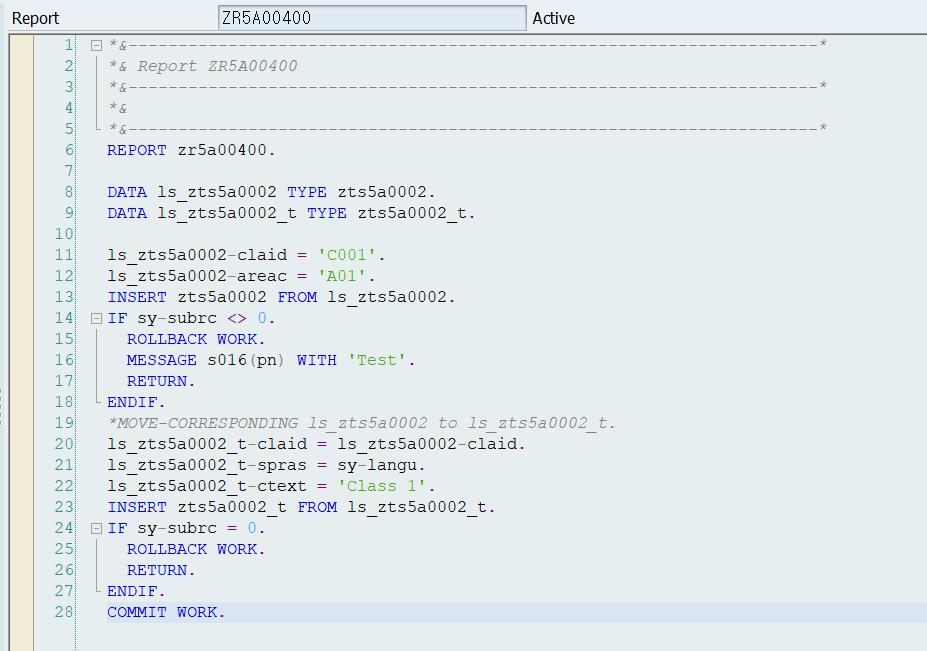The image size is (927, 651).
Task: Click the ls_zts5a0002_t-claid assignment line
Action: tap(316, 444)
